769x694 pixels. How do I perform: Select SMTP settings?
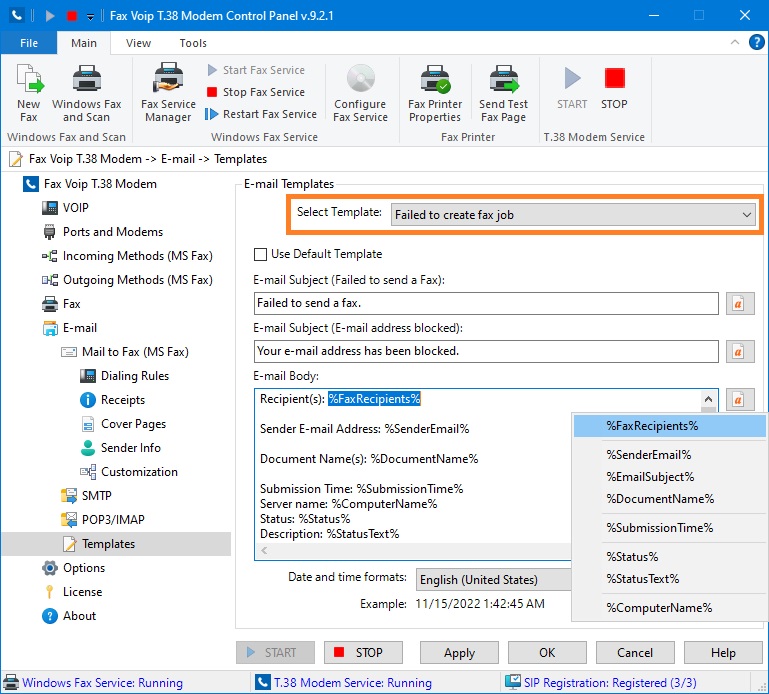point(86,496)
